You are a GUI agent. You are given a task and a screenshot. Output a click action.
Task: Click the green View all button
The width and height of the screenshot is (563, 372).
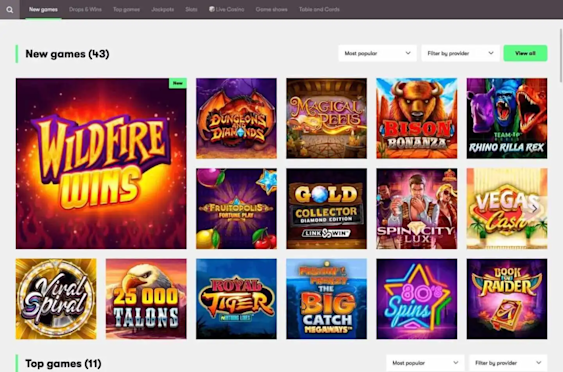(x=525, y=53)
